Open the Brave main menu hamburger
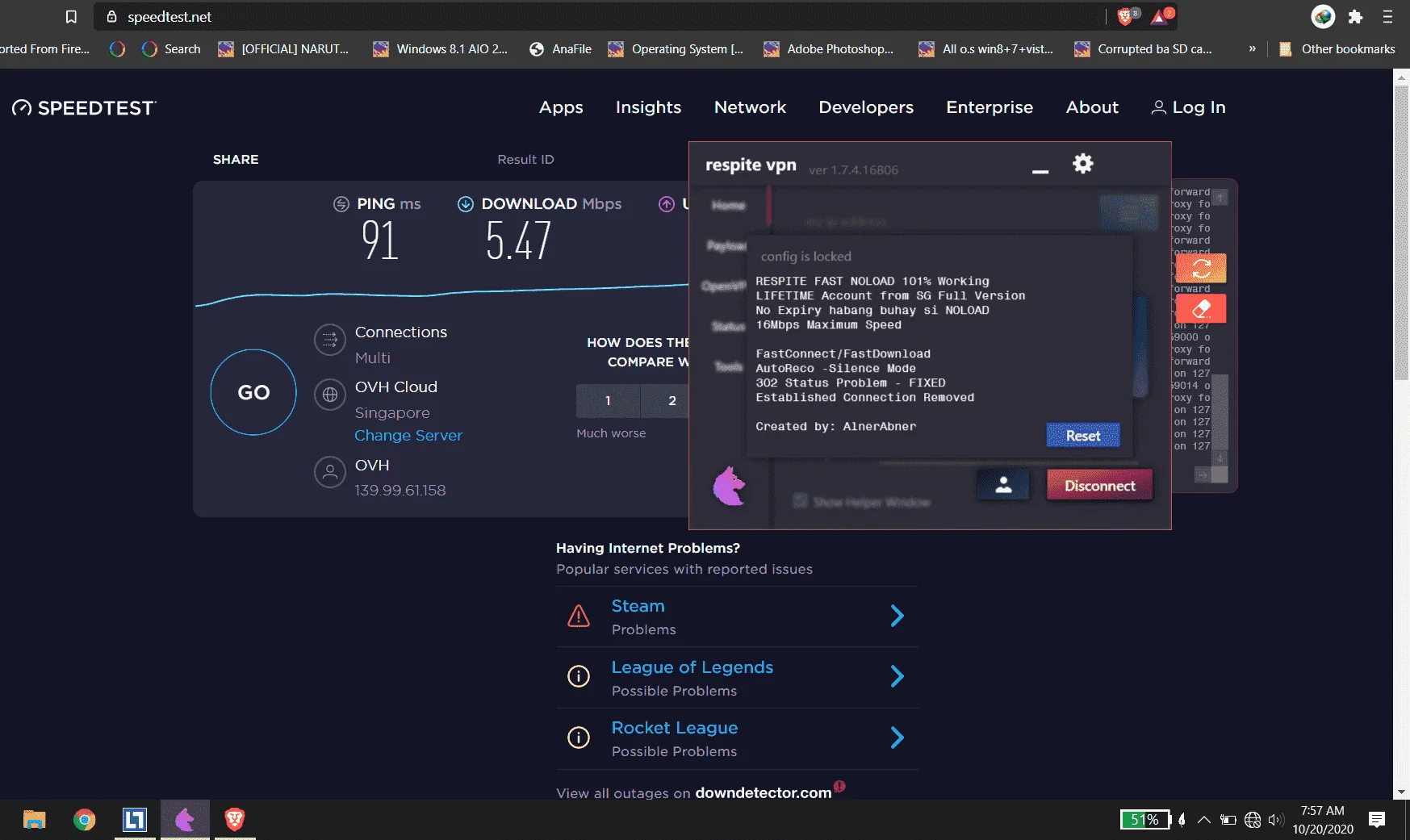The height and width of the screenshot is (840, 1410). [x=1387, y=17]
